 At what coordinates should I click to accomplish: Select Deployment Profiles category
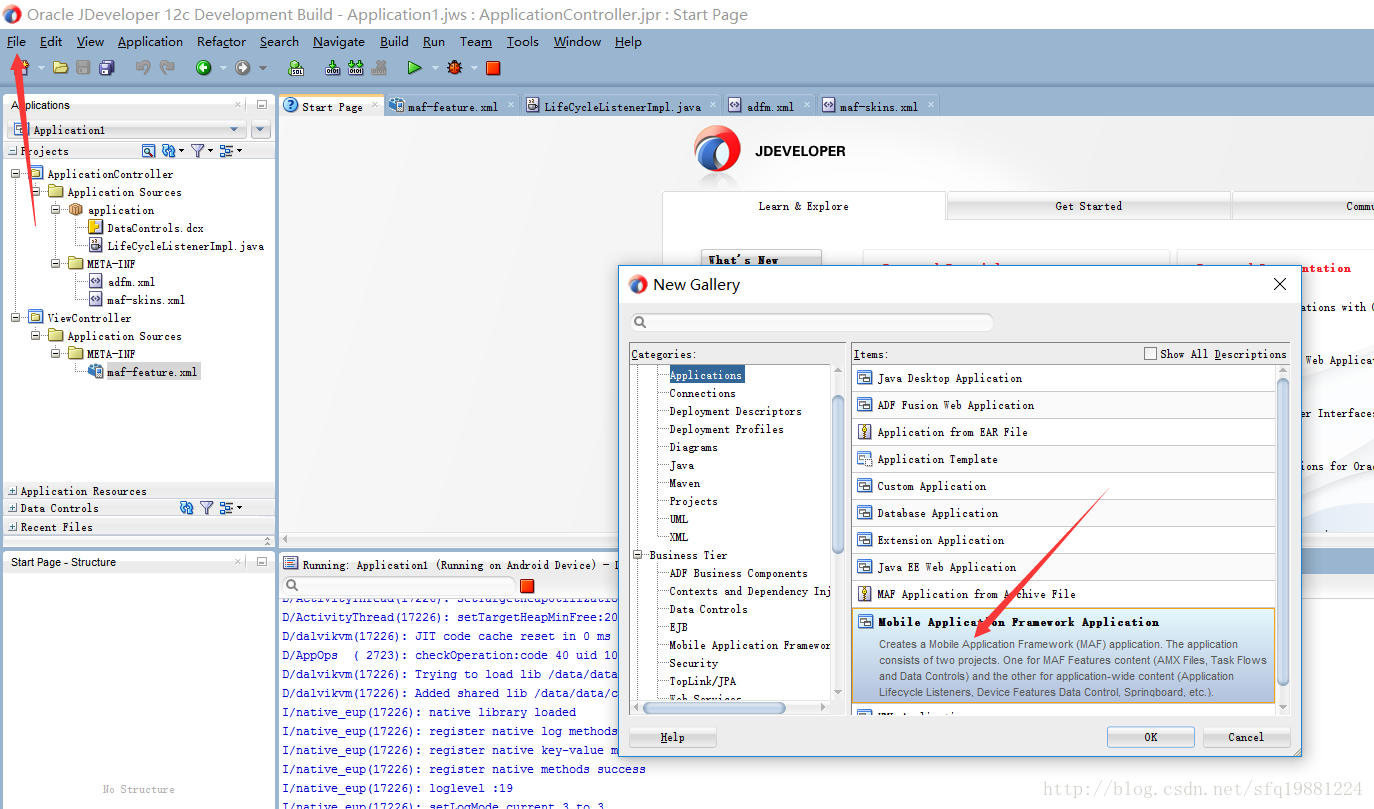726,429
